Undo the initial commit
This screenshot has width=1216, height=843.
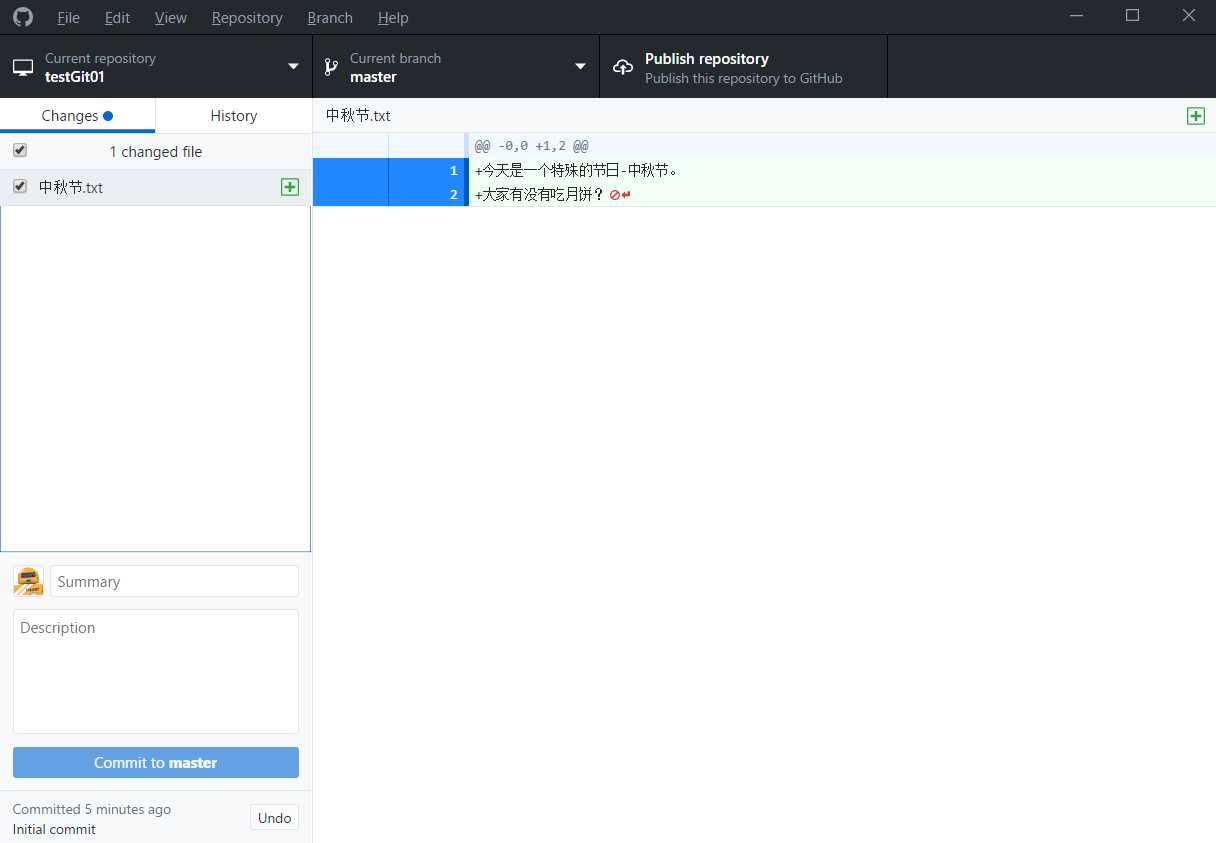pos(274,818)
